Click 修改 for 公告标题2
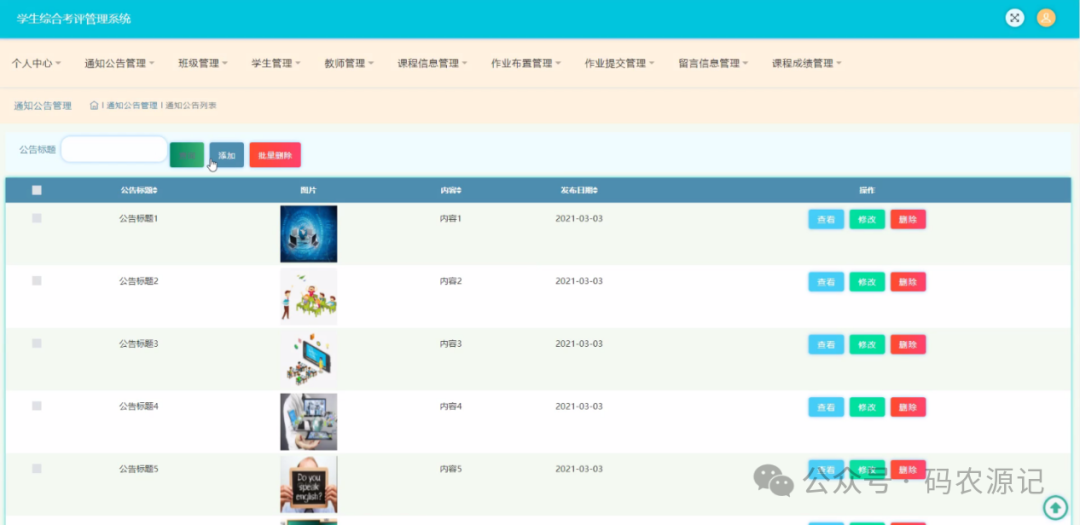The image size is (1080, 525). (867, 282)
